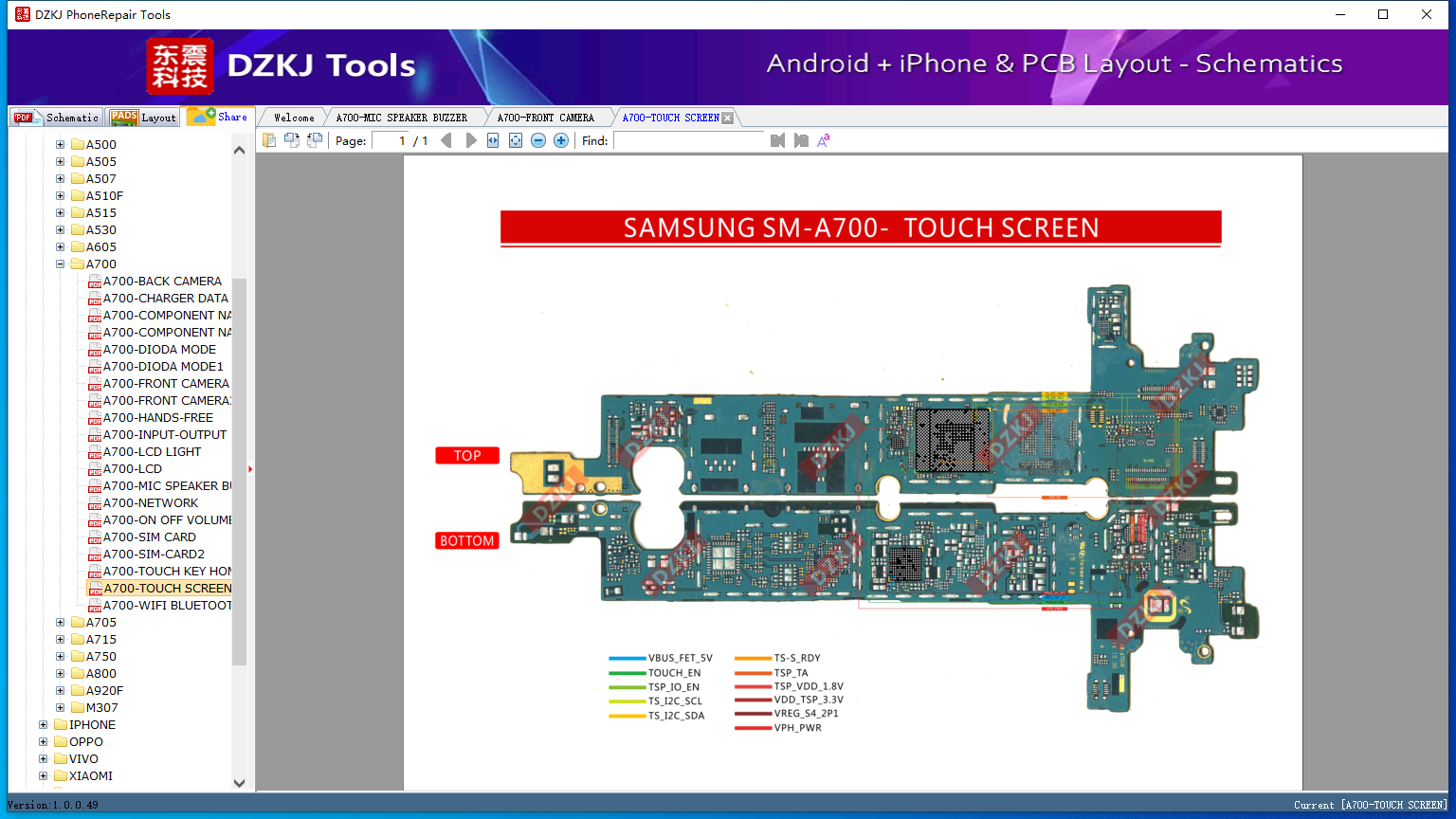
Task: Click the Find search field
Action: (689, 140)
